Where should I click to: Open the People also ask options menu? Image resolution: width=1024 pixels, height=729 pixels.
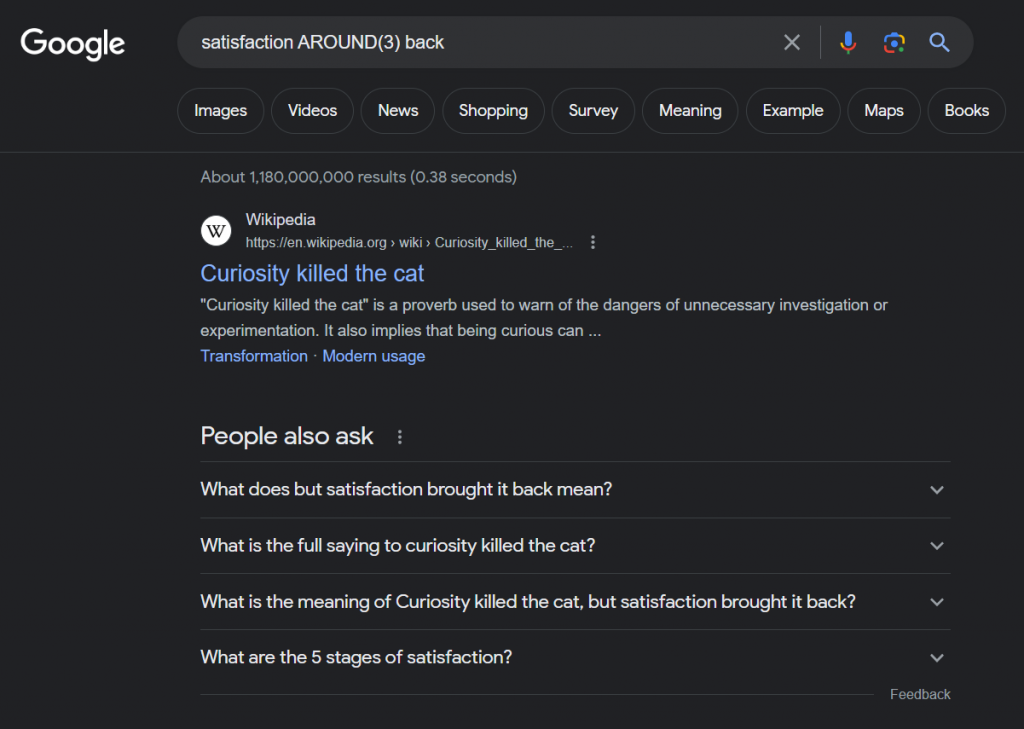pos(400,437)
